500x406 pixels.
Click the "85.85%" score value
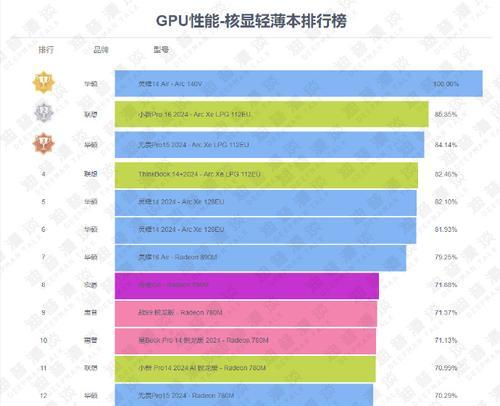(x=446, y=114)
